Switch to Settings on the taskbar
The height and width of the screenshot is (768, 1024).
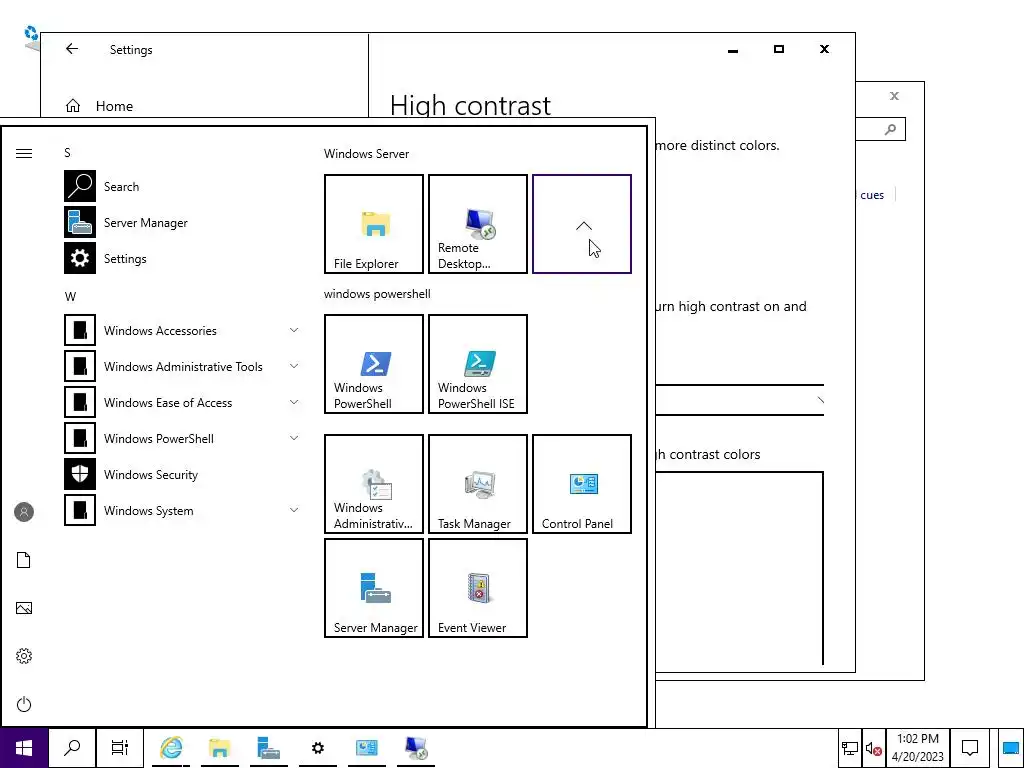click(317, 748)
